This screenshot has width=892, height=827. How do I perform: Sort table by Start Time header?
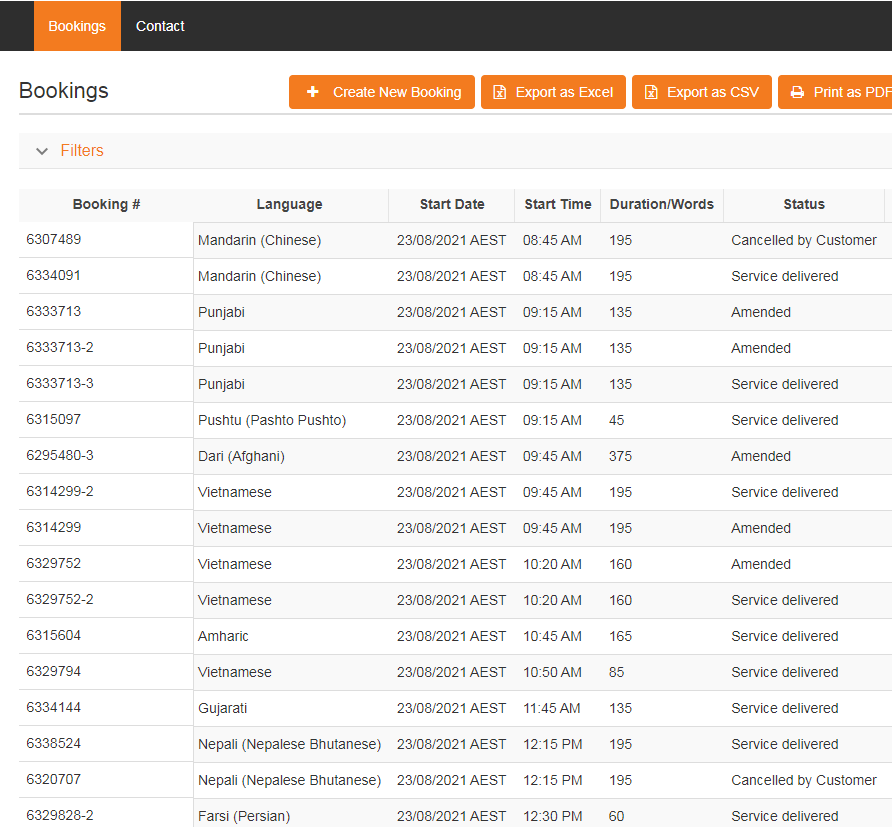(x=558, y=204)
